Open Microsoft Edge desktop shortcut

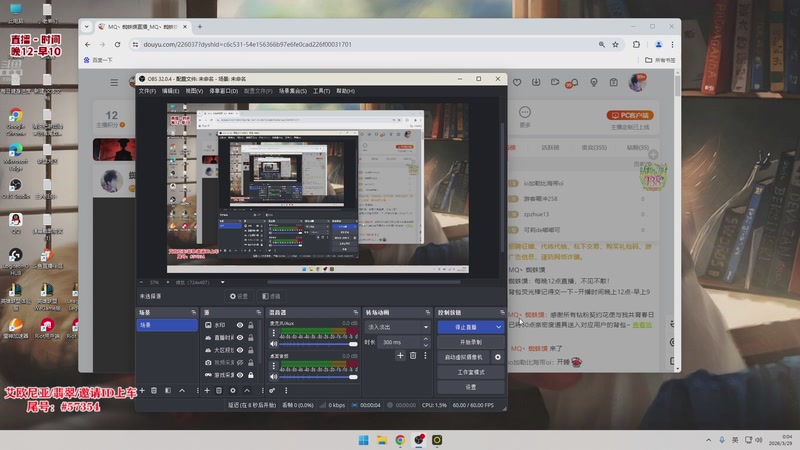[15, 156]
